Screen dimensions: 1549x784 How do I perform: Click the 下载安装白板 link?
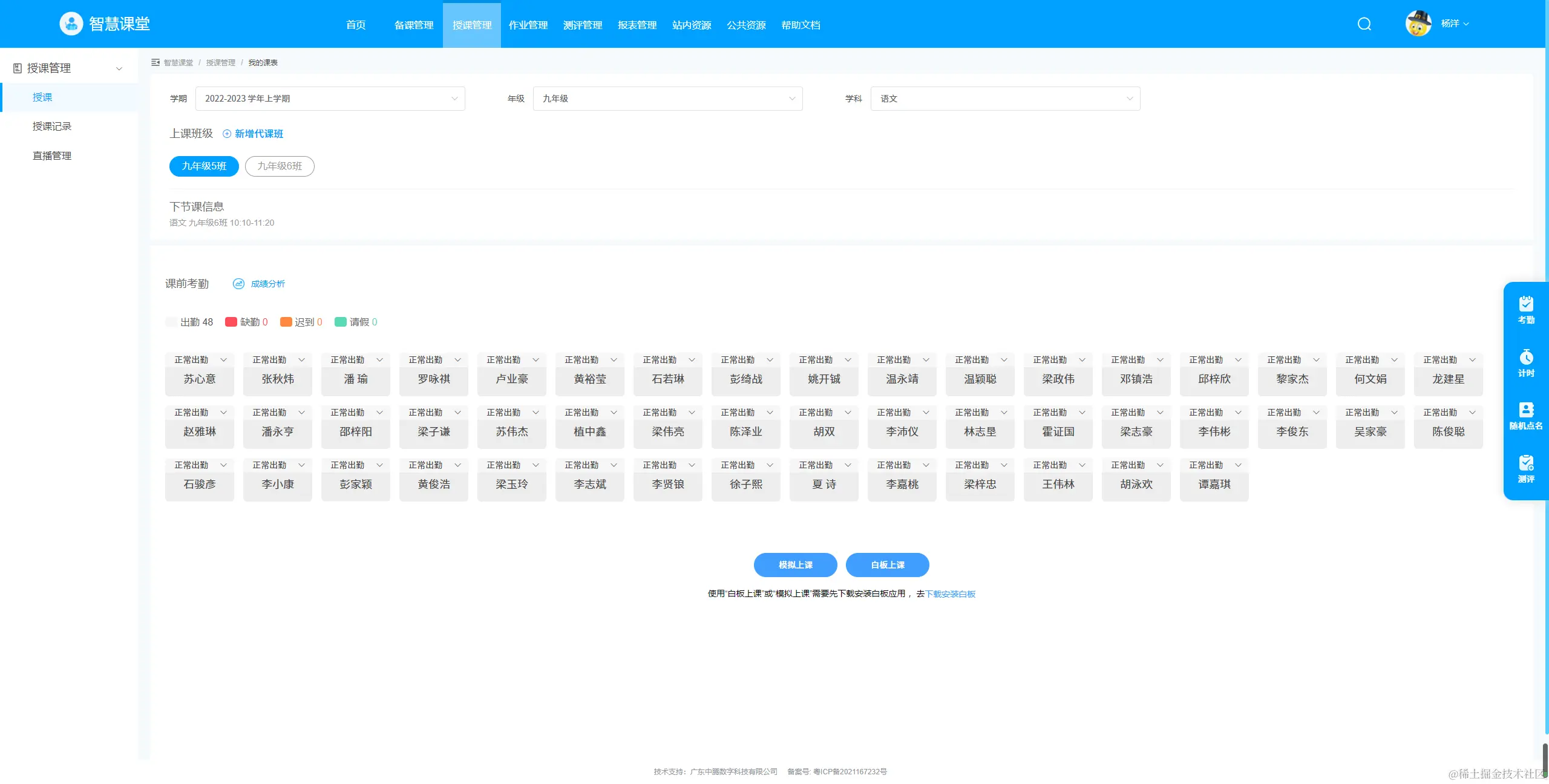[x=950, y=594]
